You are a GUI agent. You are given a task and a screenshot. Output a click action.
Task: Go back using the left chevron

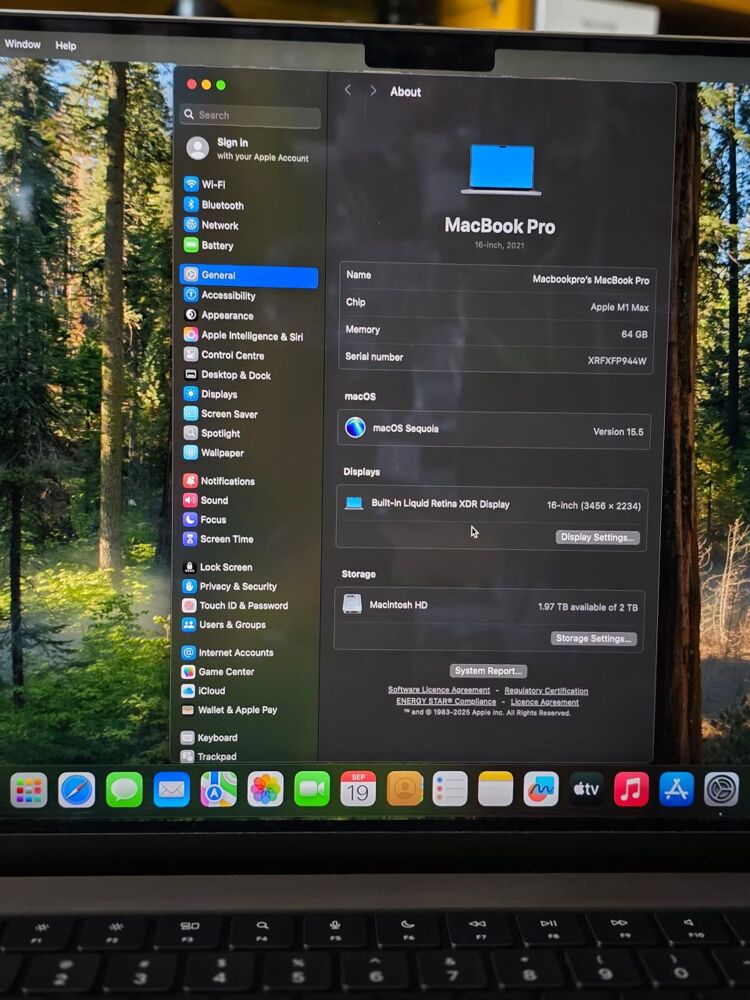(348, 91)
